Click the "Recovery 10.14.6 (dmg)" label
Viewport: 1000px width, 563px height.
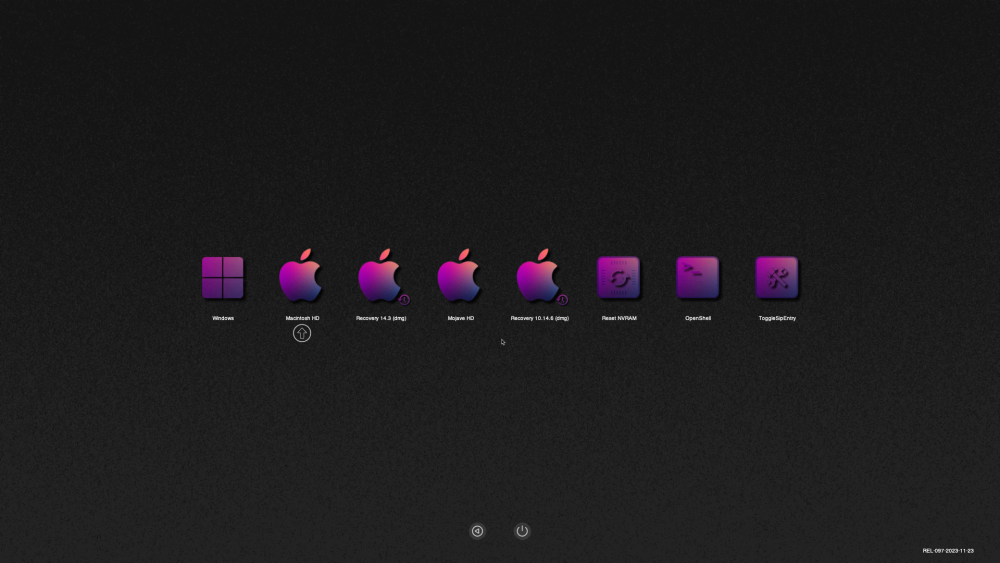click(540, 318)
